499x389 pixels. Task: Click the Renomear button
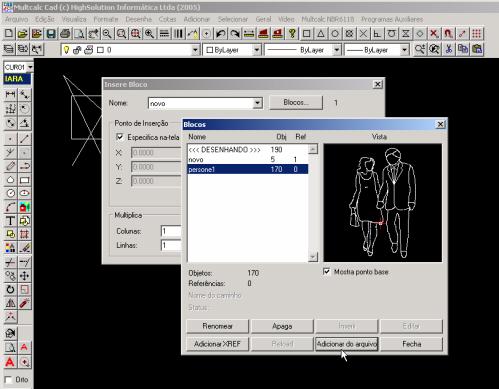click(x=217, y=326)
